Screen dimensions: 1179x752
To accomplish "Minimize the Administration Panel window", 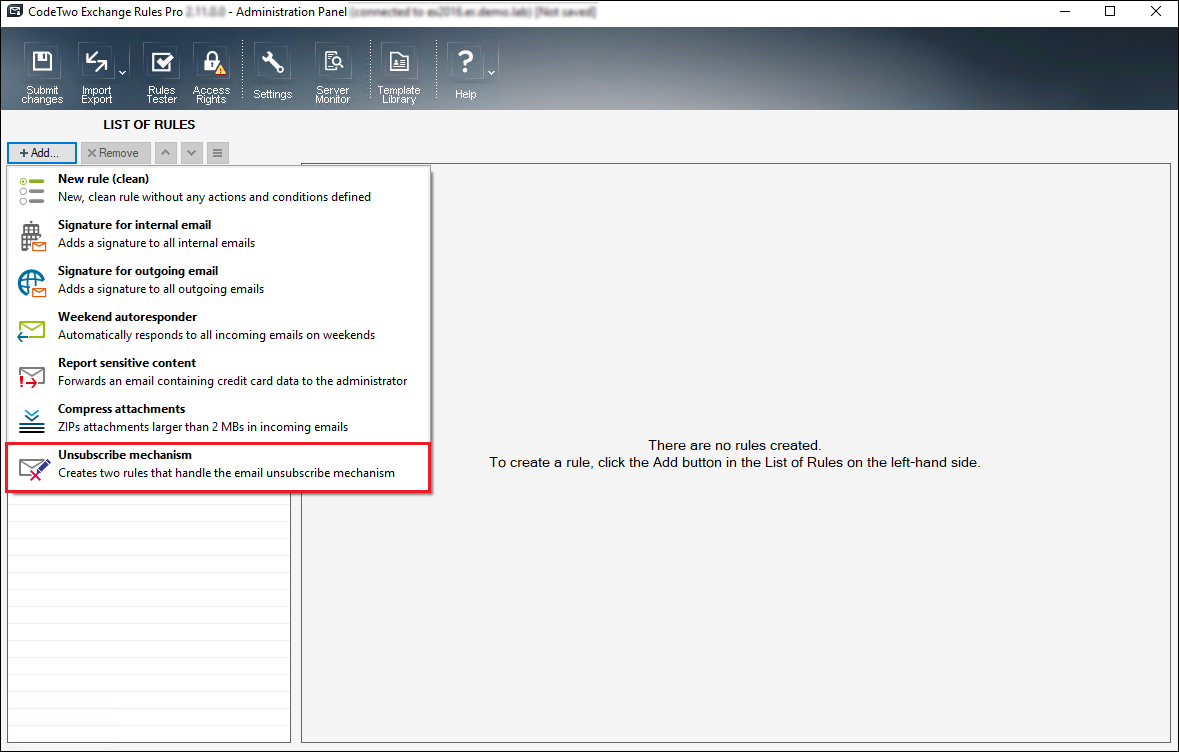I will click(x=1065, y=11).
